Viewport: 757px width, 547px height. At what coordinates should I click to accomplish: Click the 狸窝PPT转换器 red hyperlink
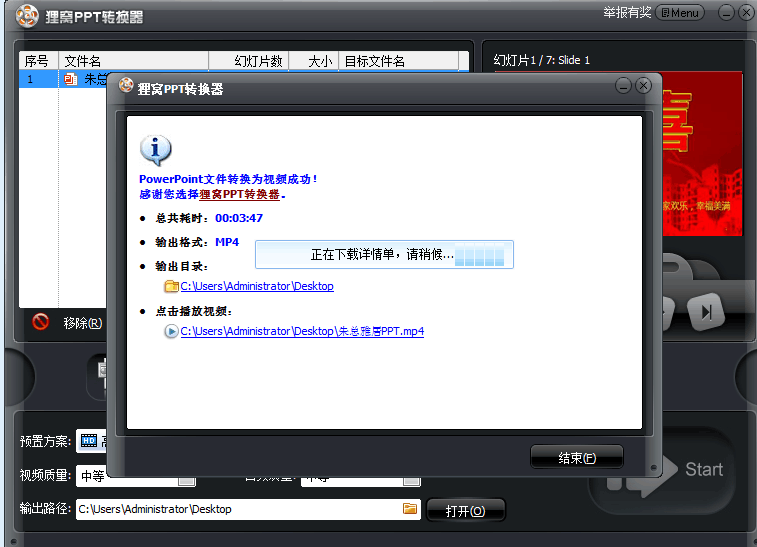pyautogui.click(x=239, y=194)
